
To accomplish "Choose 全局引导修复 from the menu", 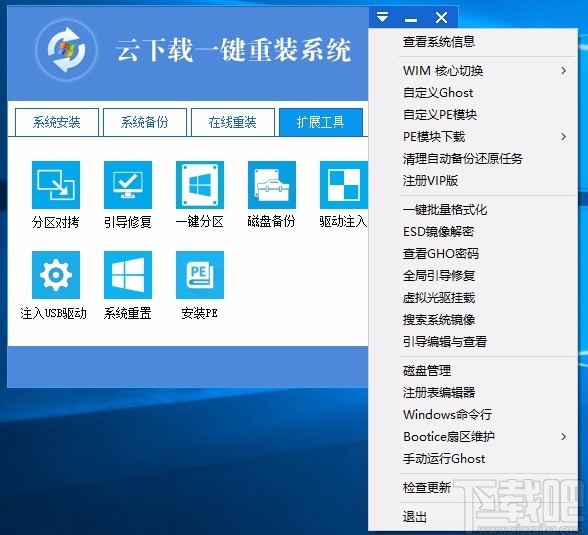I will (x=473, y=276).
